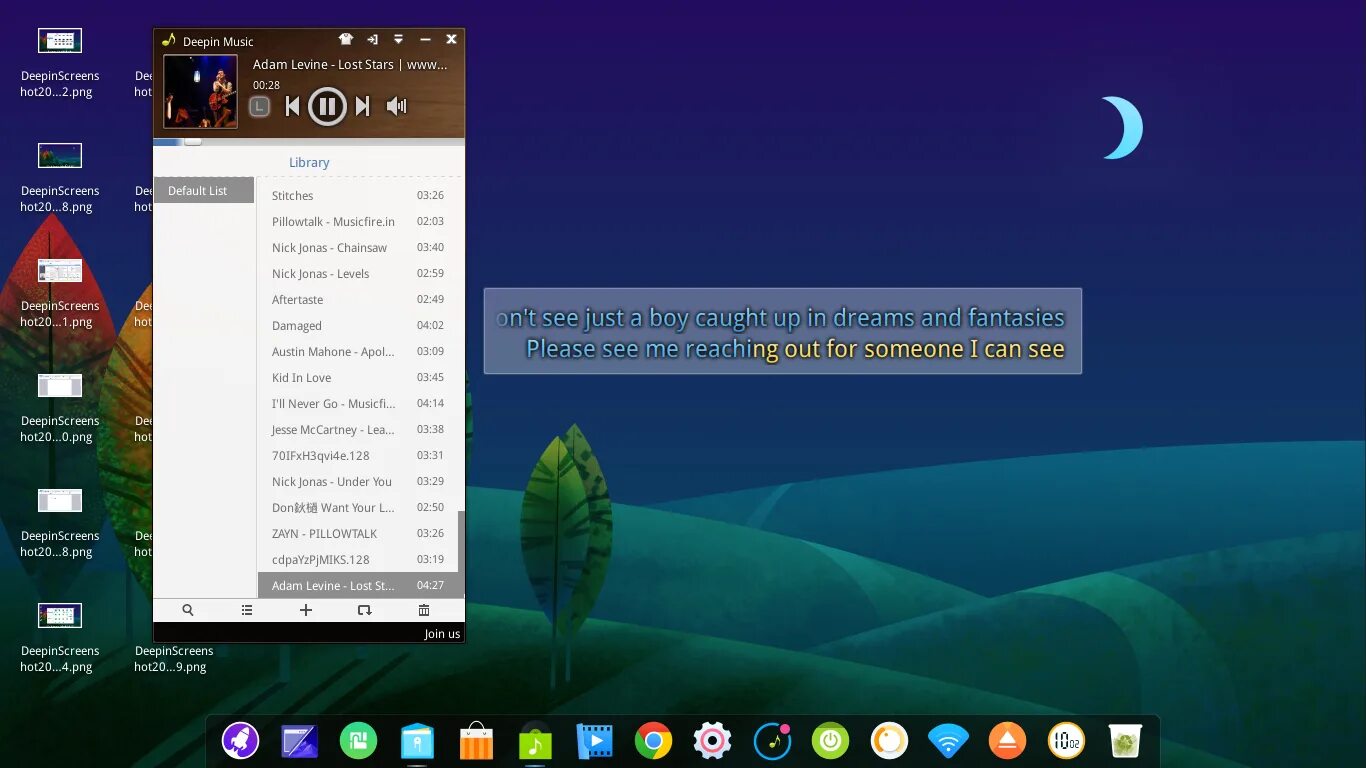Open the green power button dock icon

click(830, 741)
